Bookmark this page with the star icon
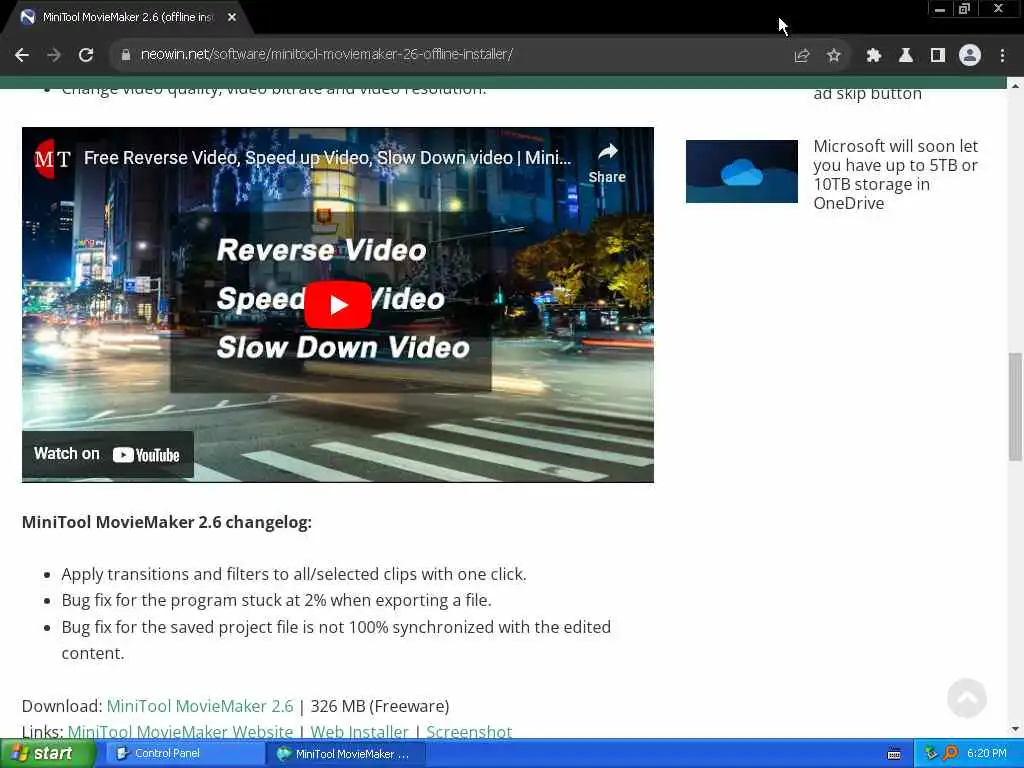The width and height of the screenshot is (1024, 768). pyautogui.click(x=833, y=56)
